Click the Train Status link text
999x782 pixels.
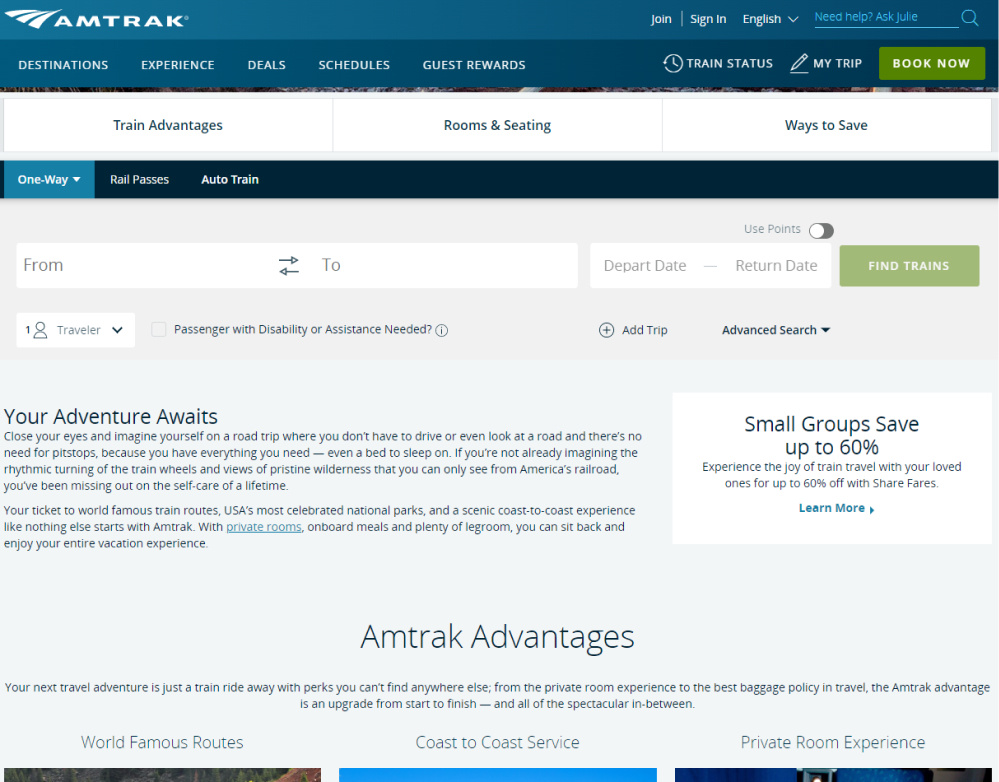click(729, 63)
